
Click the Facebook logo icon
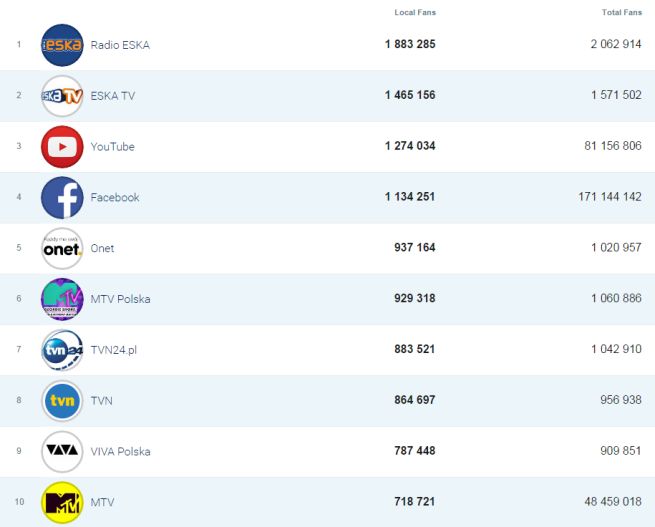pyautogui.click(x=62, y=198)
